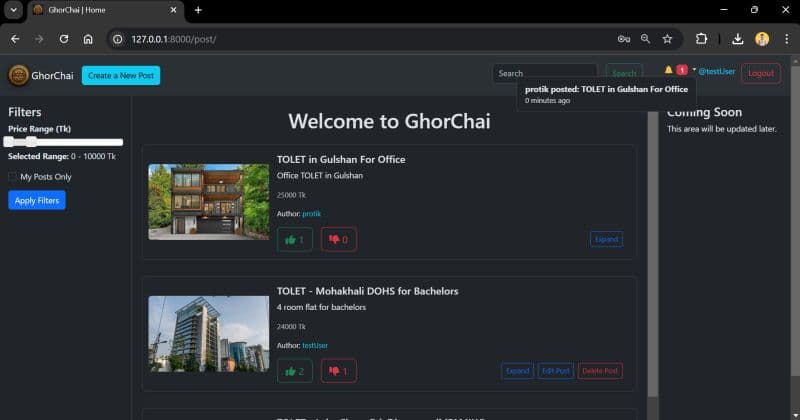Open the notification 'protik posted: TOLET in Gulshan'
This screenshot has width=800, height=420.
coord(606,94)
